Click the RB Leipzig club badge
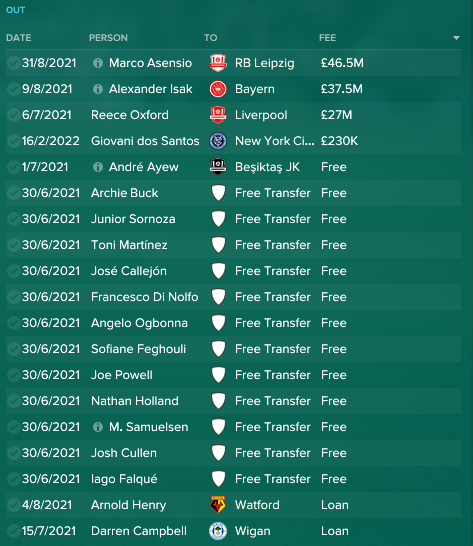The height and width of the screenshot is (546, 473). [218, 63]
